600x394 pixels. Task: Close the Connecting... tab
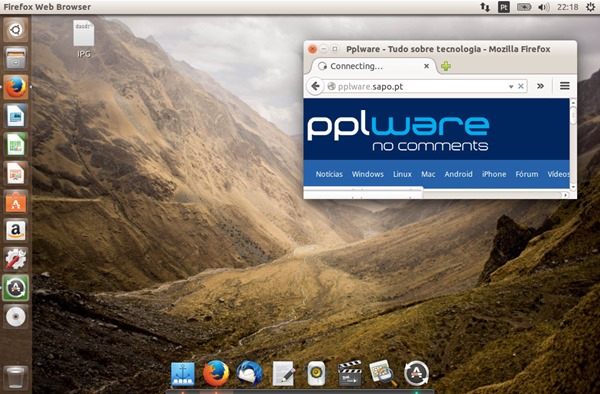tap(426, 66)
